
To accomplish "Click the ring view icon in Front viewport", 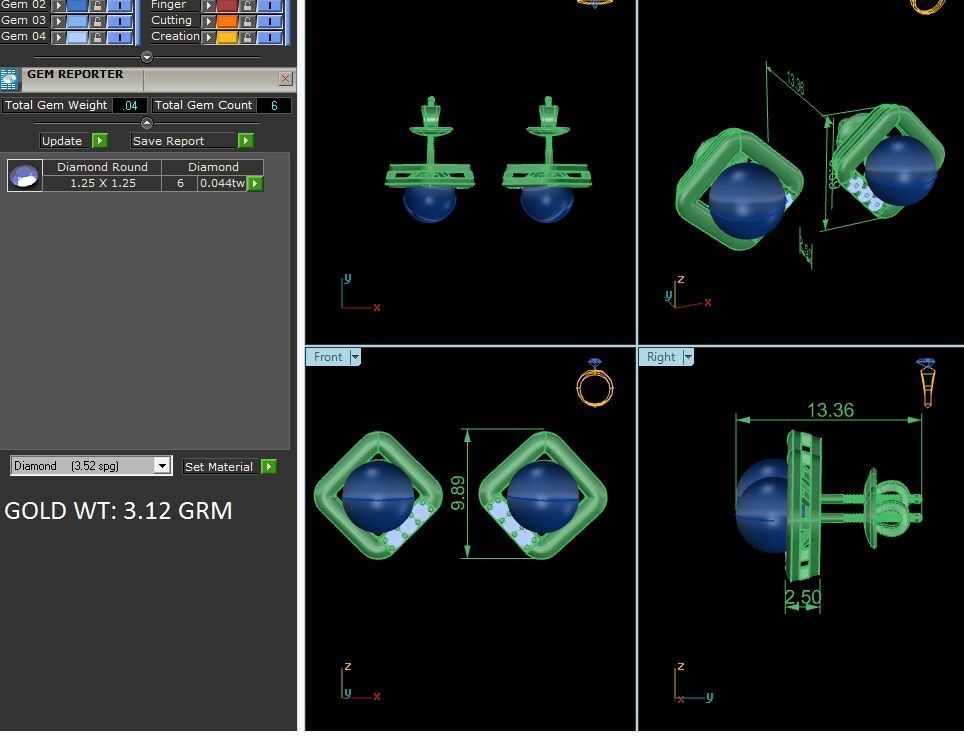I will 595,383.
